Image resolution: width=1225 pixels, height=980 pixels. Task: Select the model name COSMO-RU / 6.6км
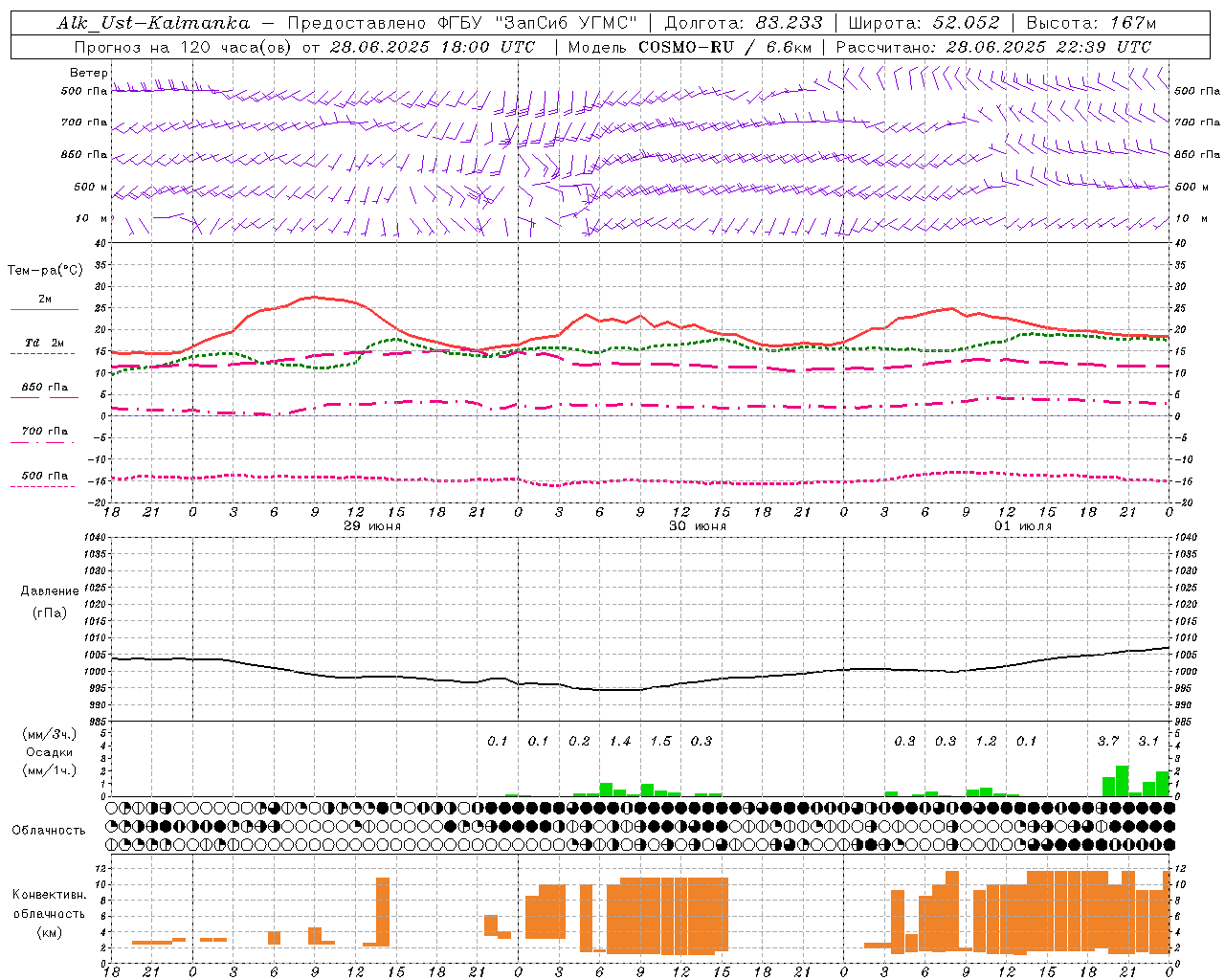725,47
